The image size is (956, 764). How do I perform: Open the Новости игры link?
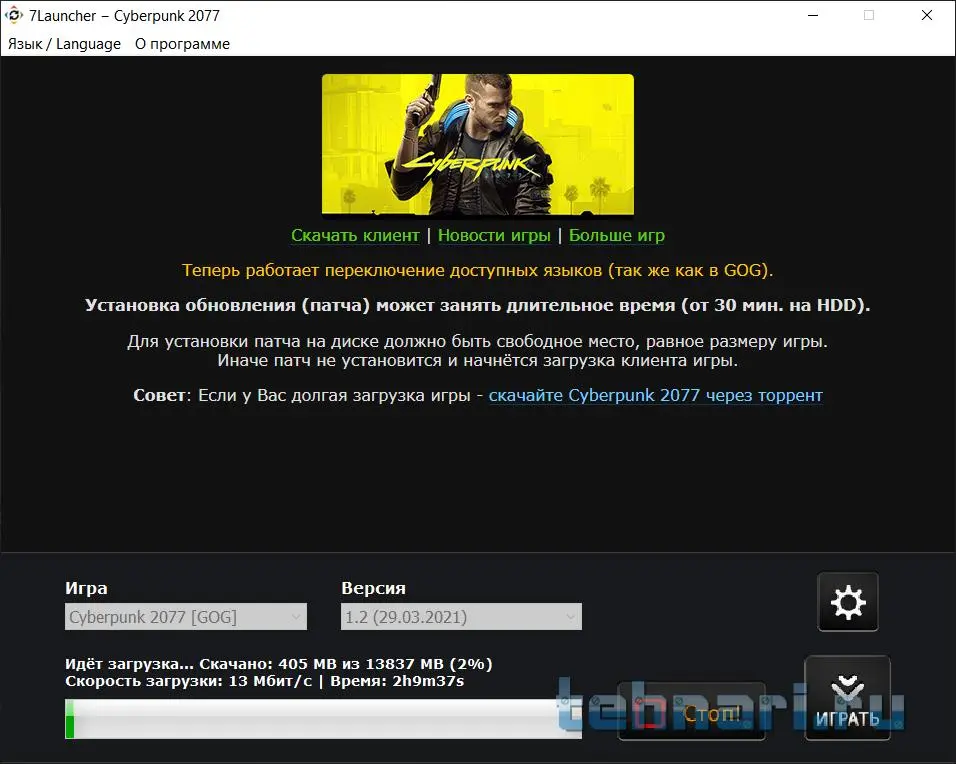click(494, 235)
